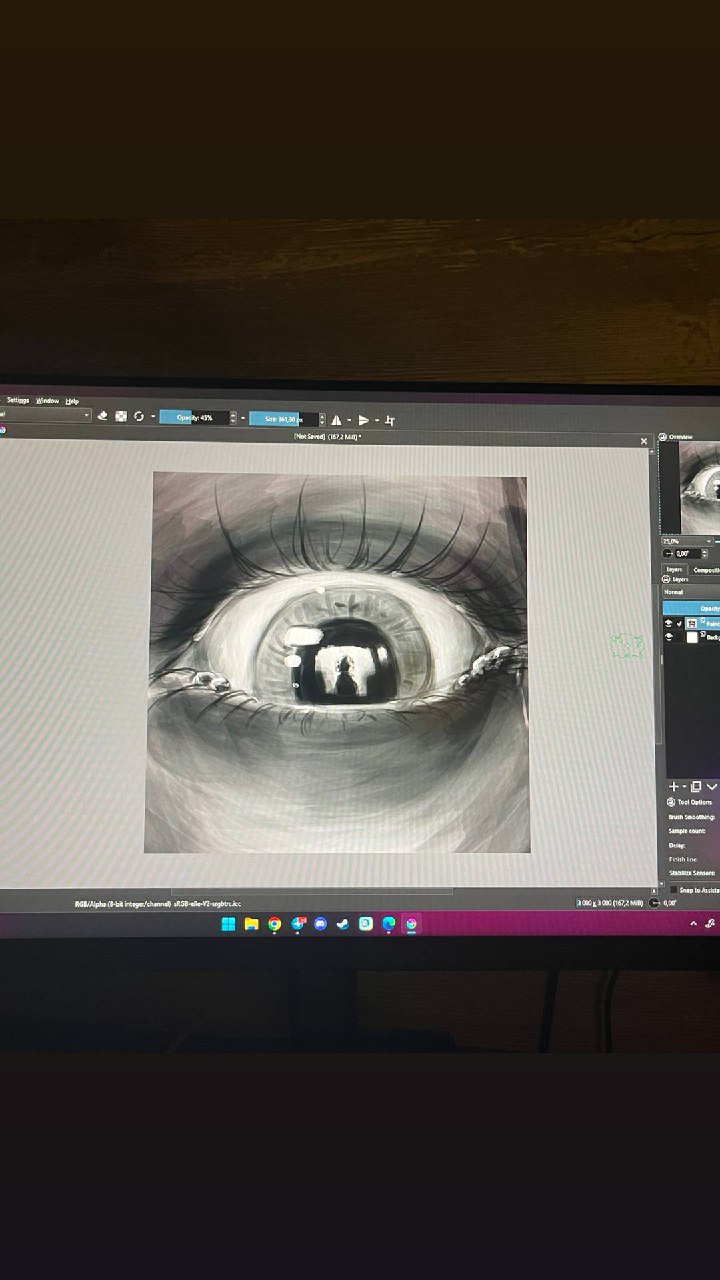
Task: Hide the Background layer with eye icon
Action: point(668,637)
